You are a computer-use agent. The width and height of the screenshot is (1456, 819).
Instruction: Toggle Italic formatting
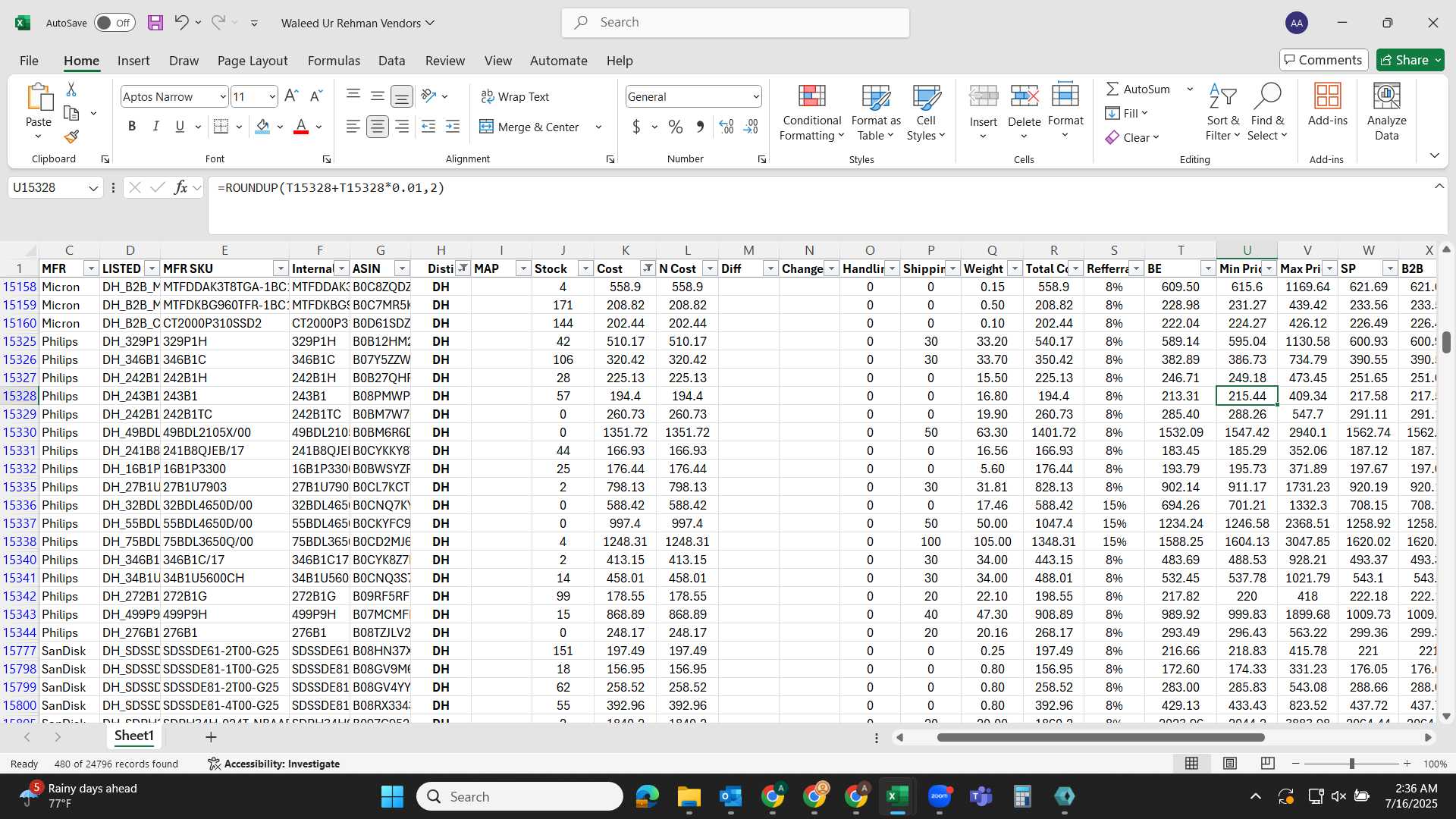pos(155,127)
